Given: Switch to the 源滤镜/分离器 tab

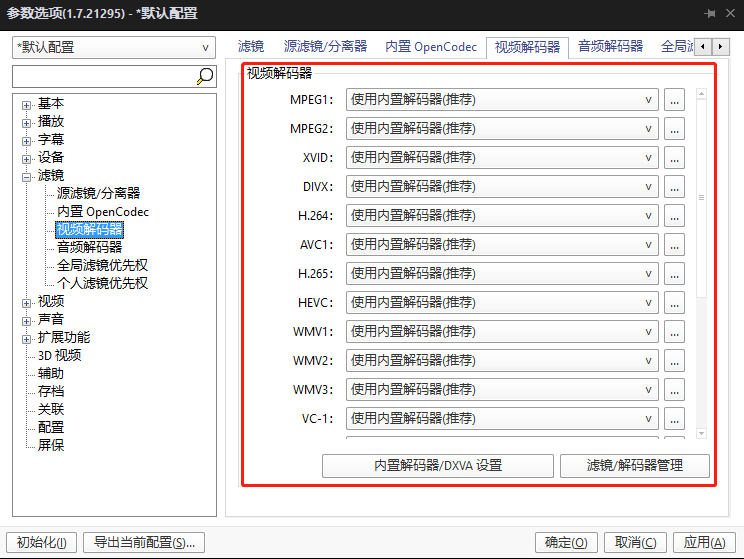Looking at the screenshot, I should (x=326, y=47).
